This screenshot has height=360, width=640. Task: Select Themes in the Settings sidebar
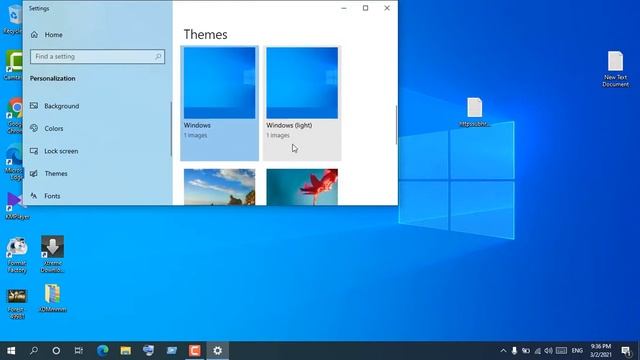pyautogui.click(x=49, y=173)
